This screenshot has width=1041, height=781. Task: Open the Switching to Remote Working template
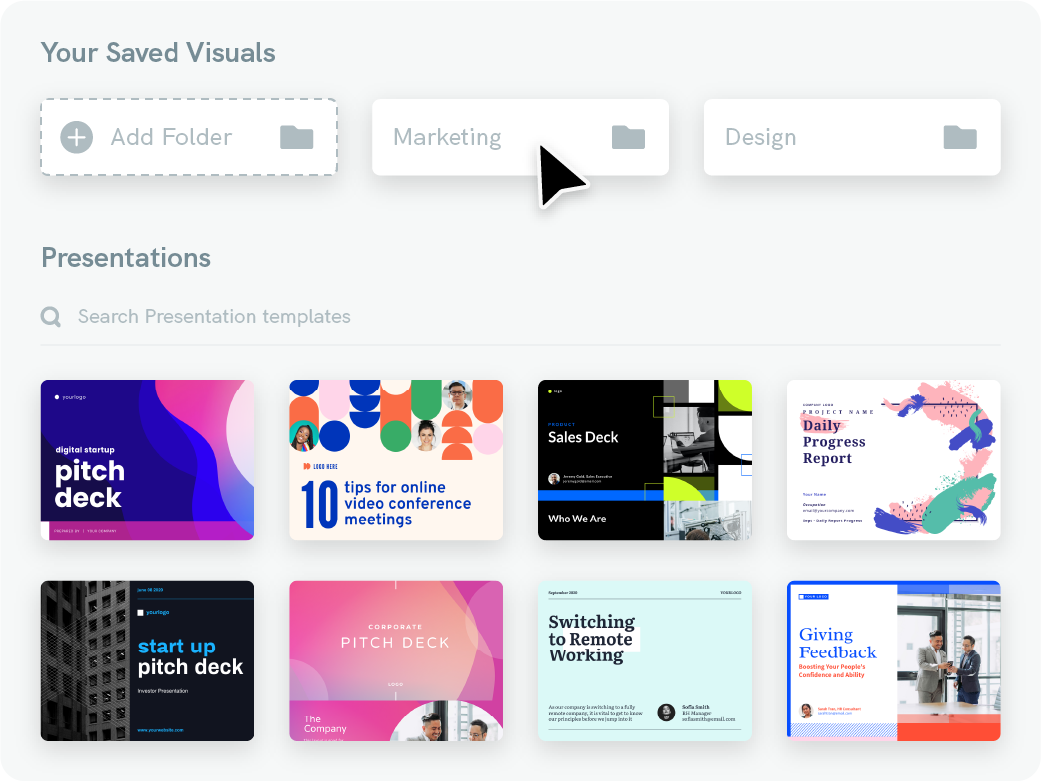[645, 661]
